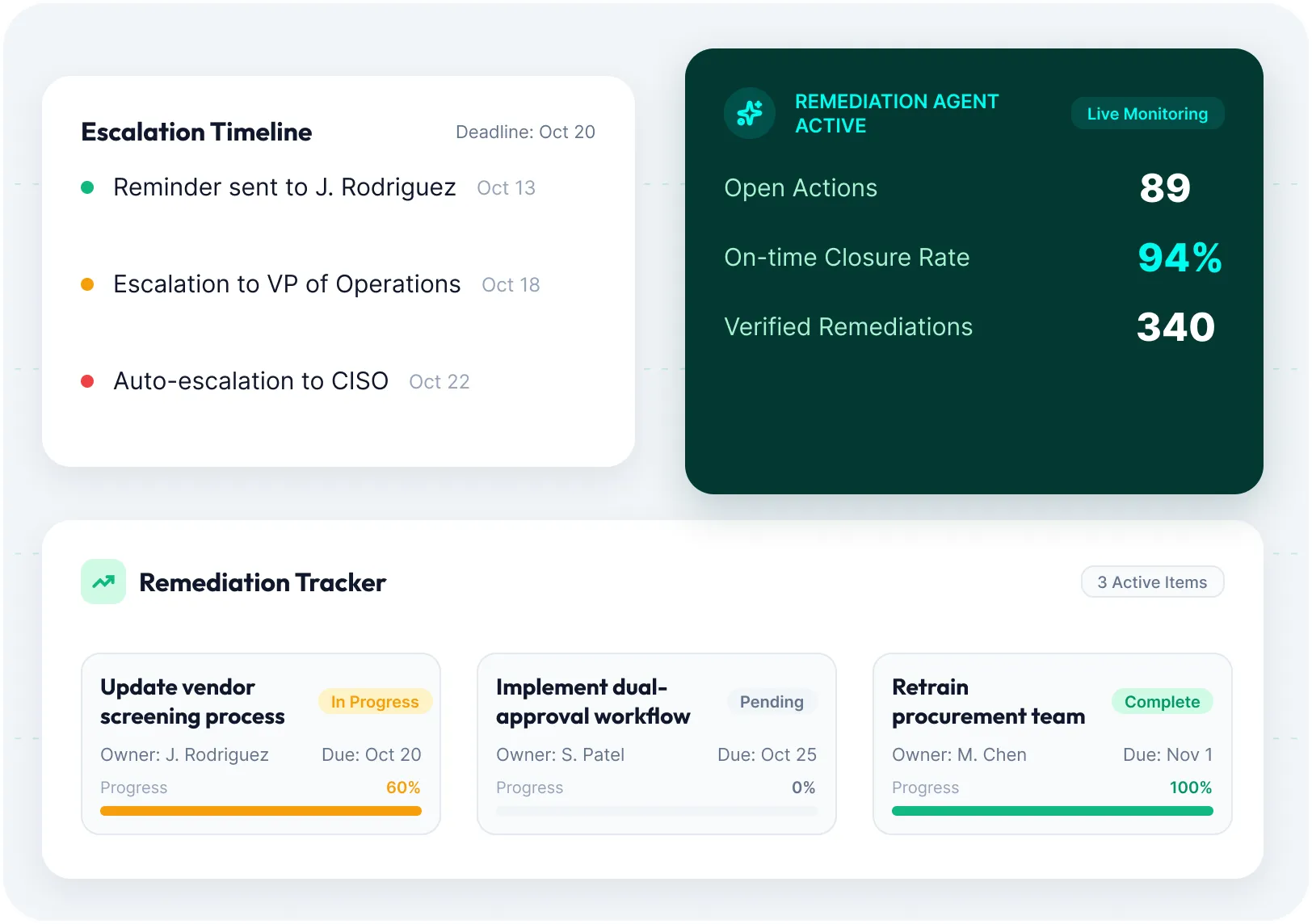Select Auto-escalation to CISO entry
The height and width of the screenshot is (924, 1312).
pos(250,381)
